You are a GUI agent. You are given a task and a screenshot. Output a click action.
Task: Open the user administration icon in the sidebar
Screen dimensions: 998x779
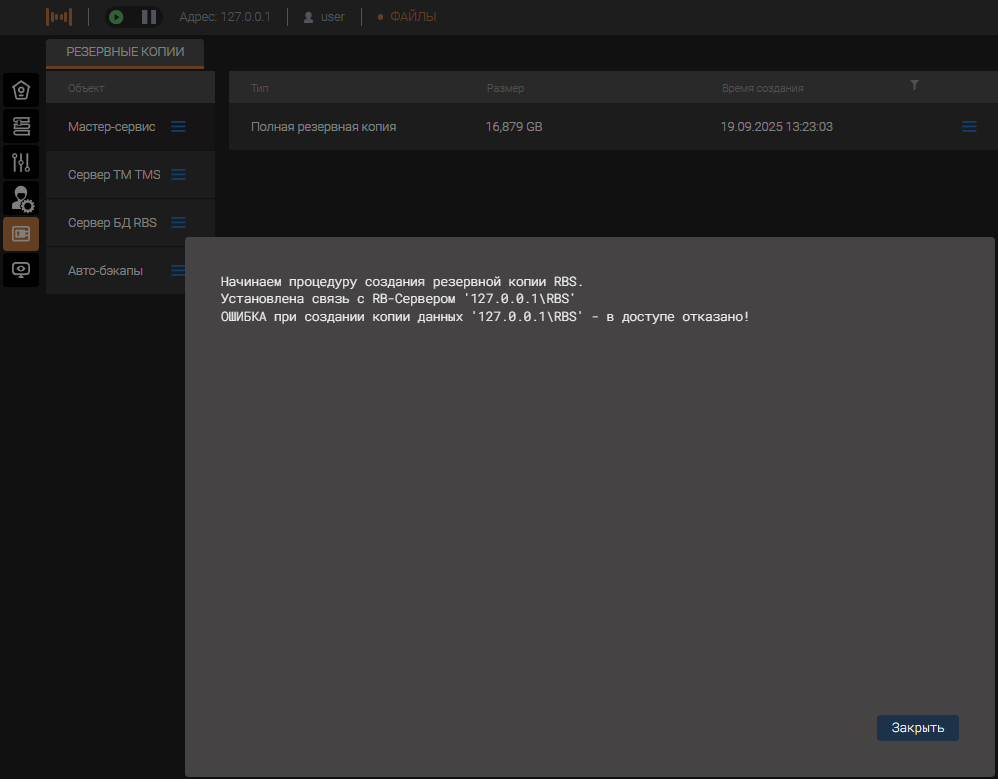pos(21,198)
